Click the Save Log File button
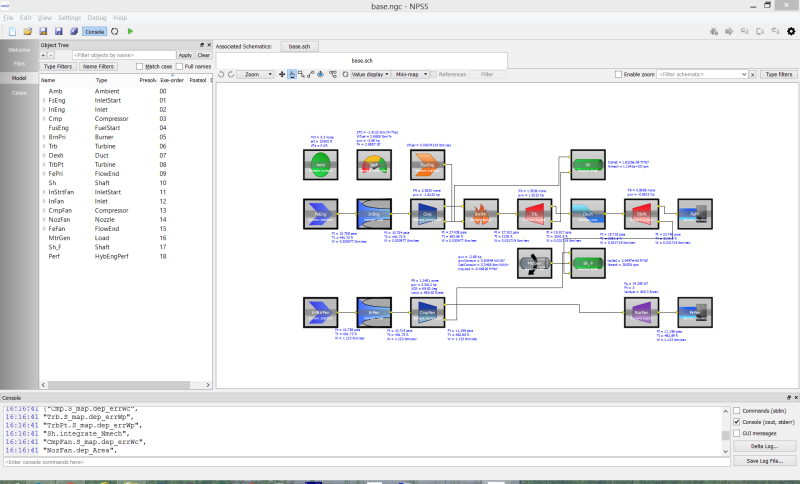 764,460
